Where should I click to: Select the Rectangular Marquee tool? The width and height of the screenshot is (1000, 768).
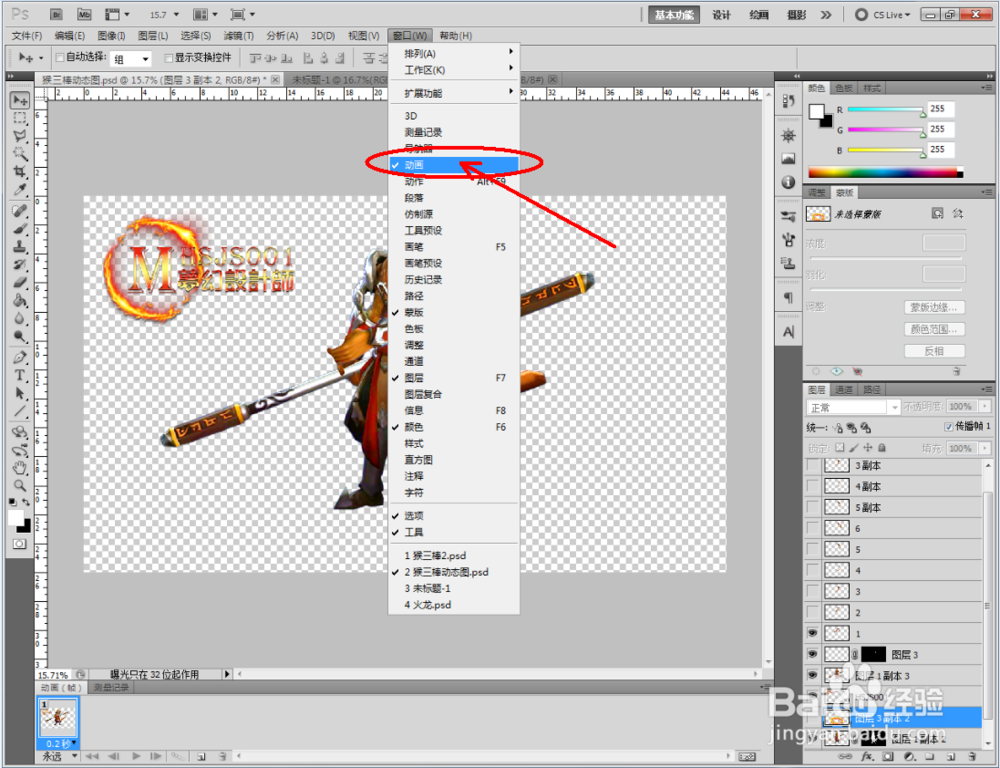point(20,119)
